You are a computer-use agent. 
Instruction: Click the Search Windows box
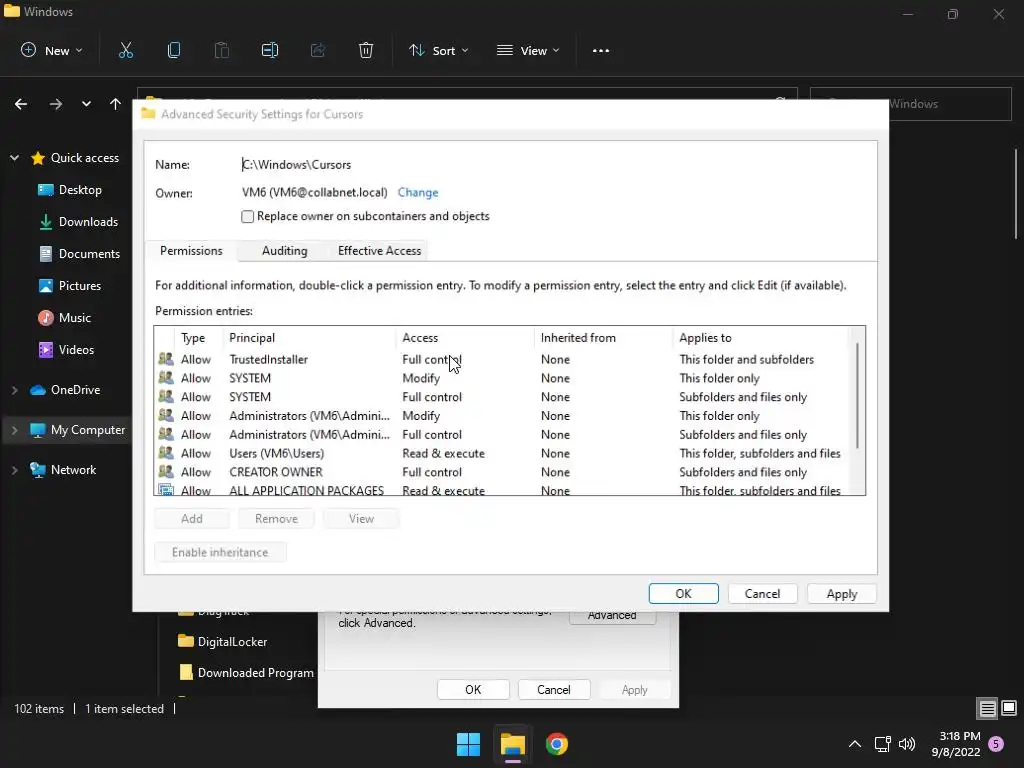point(910,104)
